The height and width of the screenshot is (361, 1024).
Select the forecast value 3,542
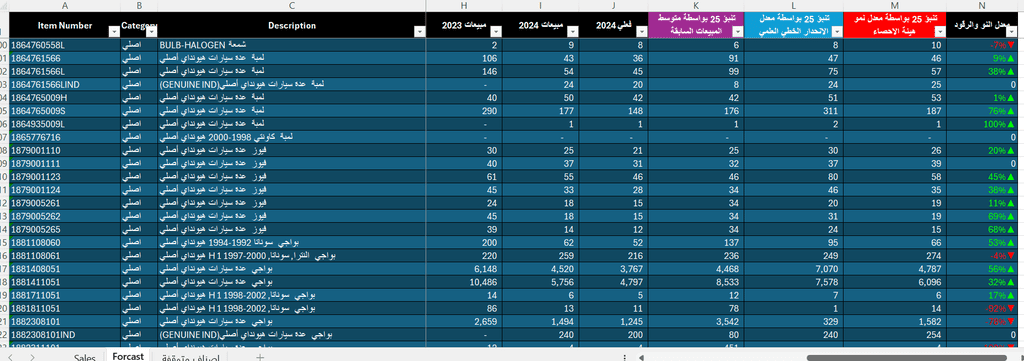tap(695, 321)
